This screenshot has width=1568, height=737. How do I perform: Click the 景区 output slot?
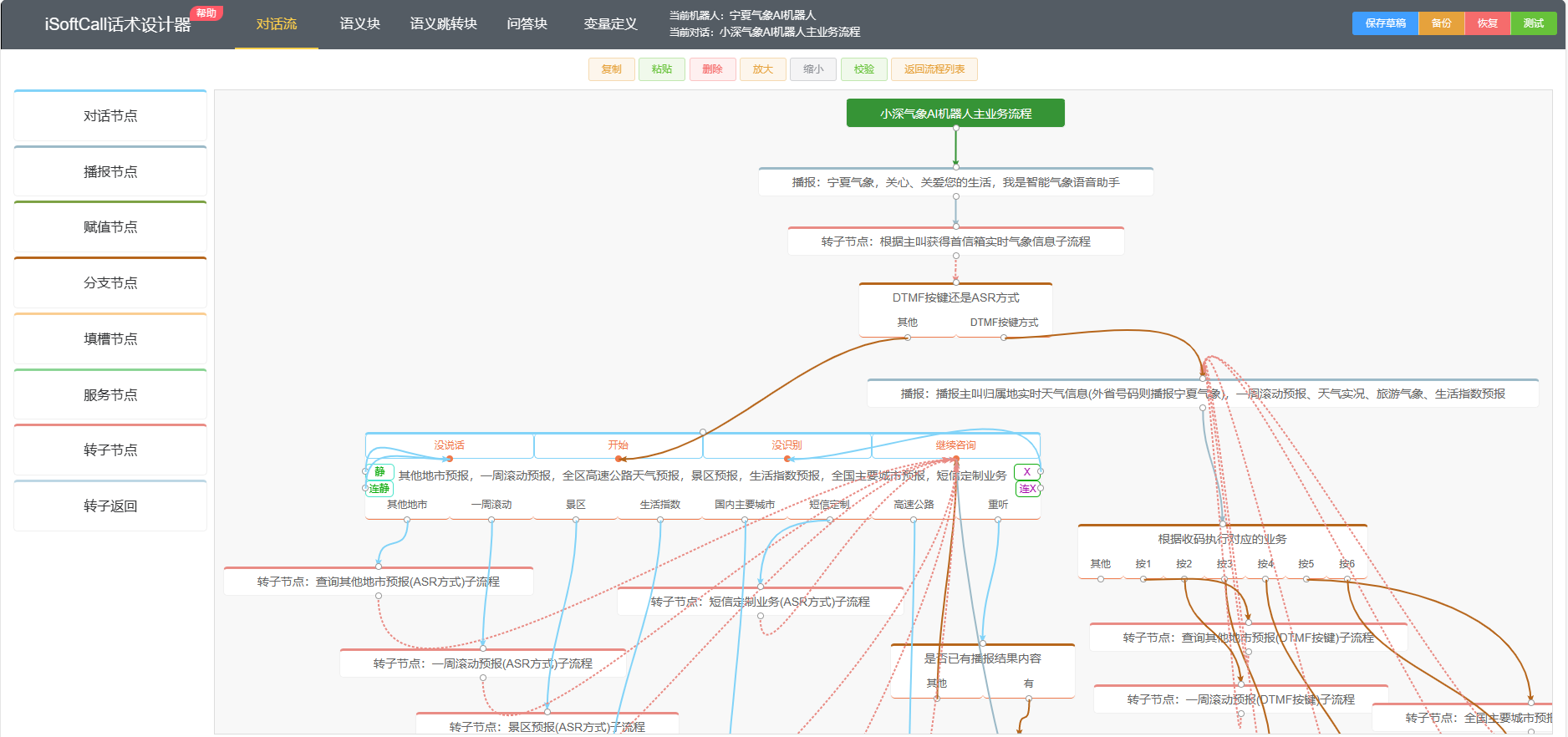click(576, 505)
